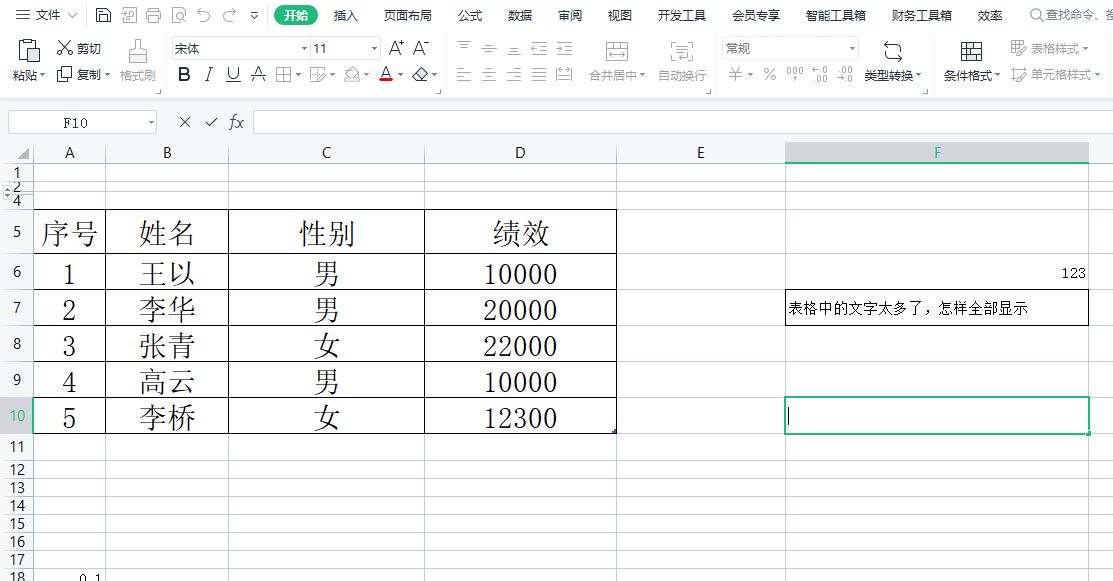Toggle Bold formatting
The image size is (1113, 581).
tap(184, 74)
